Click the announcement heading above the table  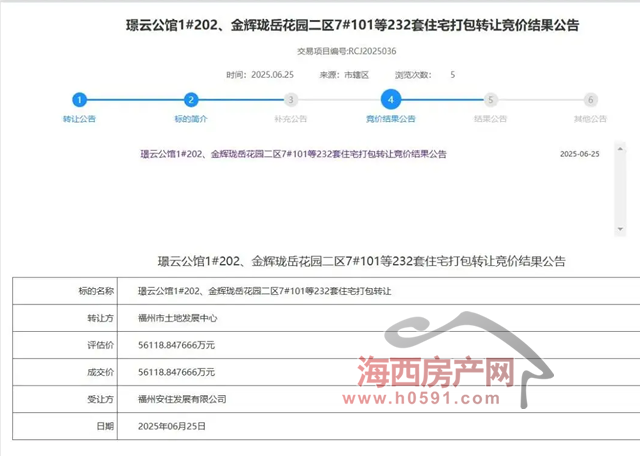point(362,261)
